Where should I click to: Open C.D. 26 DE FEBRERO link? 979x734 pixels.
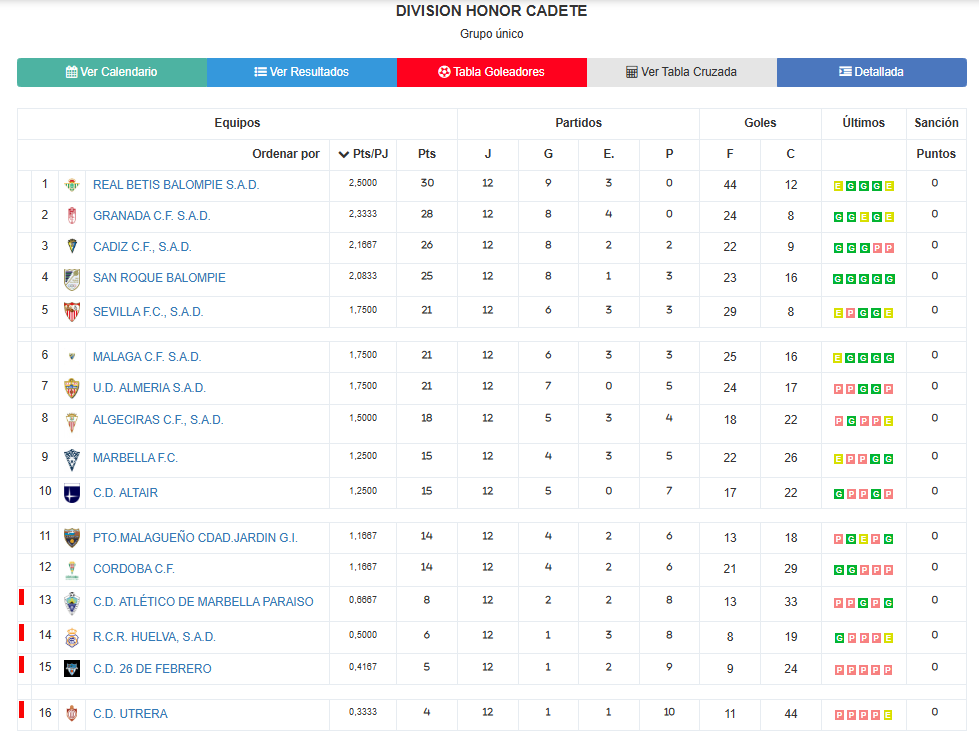pos(152,668)
